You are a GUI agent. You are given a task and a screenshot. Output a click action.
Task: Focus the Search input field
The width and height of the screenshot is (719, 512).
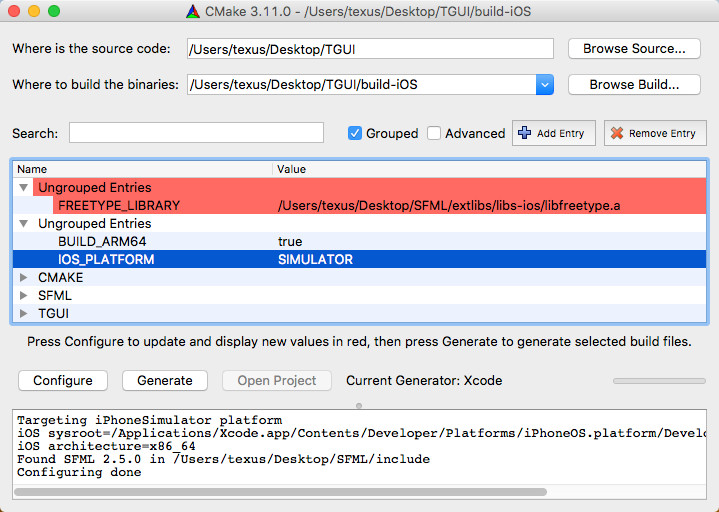click(x=196, y=133)
